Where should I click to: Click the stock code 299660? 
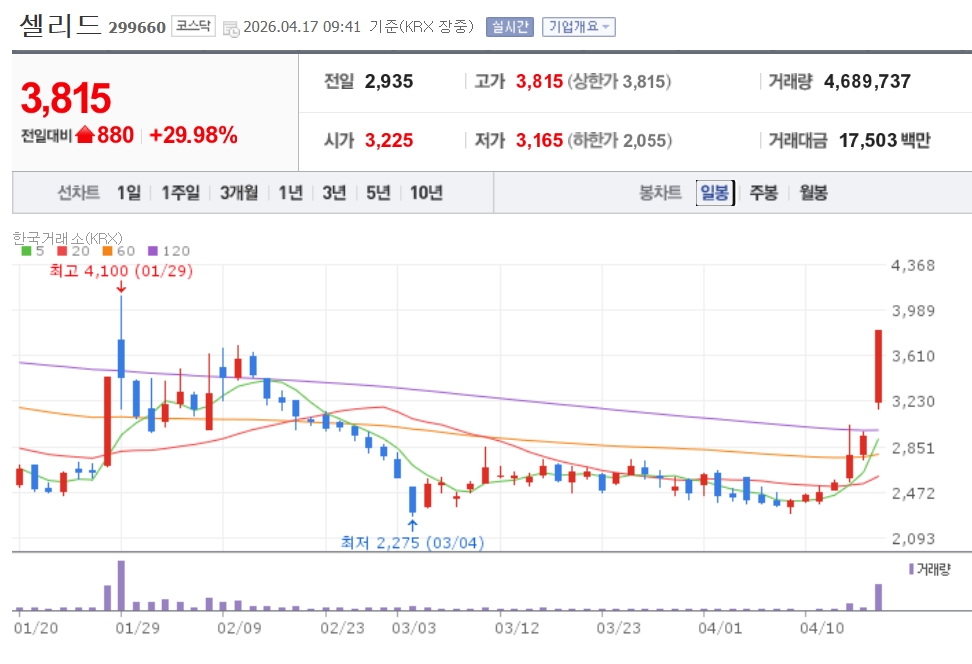click(137, 28)
